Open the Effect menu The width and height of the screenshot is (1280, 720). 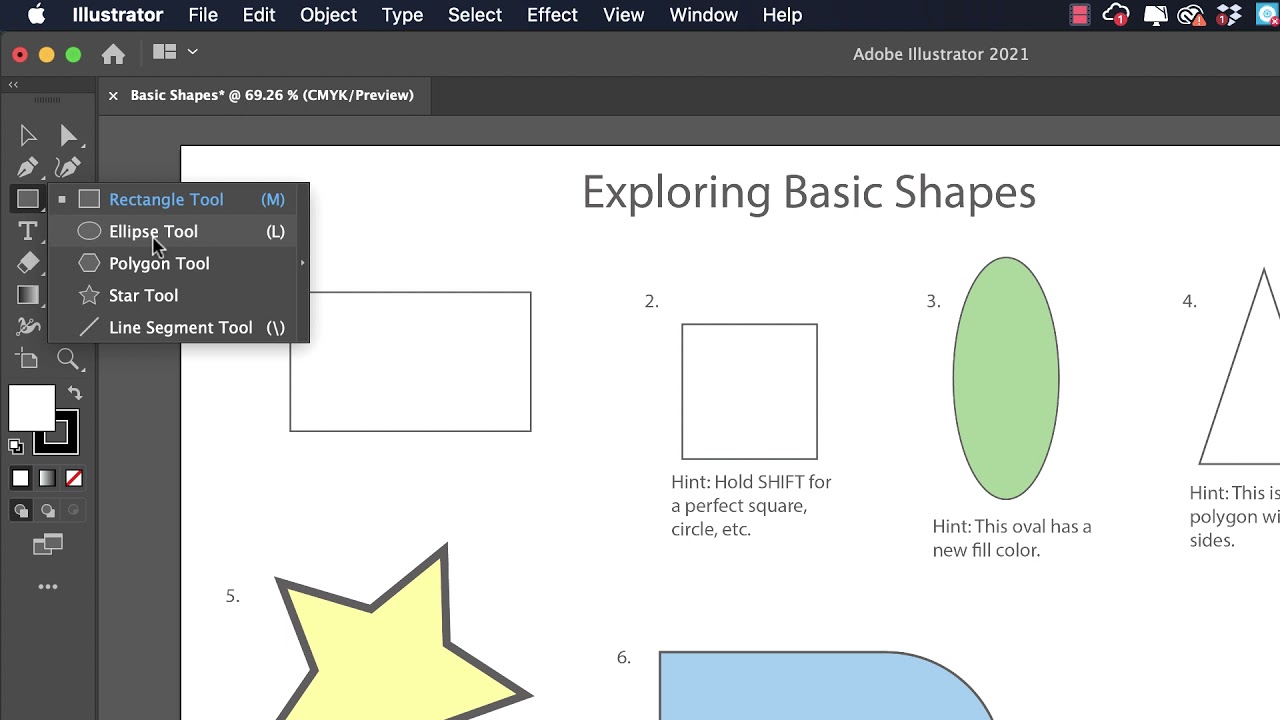552,15
